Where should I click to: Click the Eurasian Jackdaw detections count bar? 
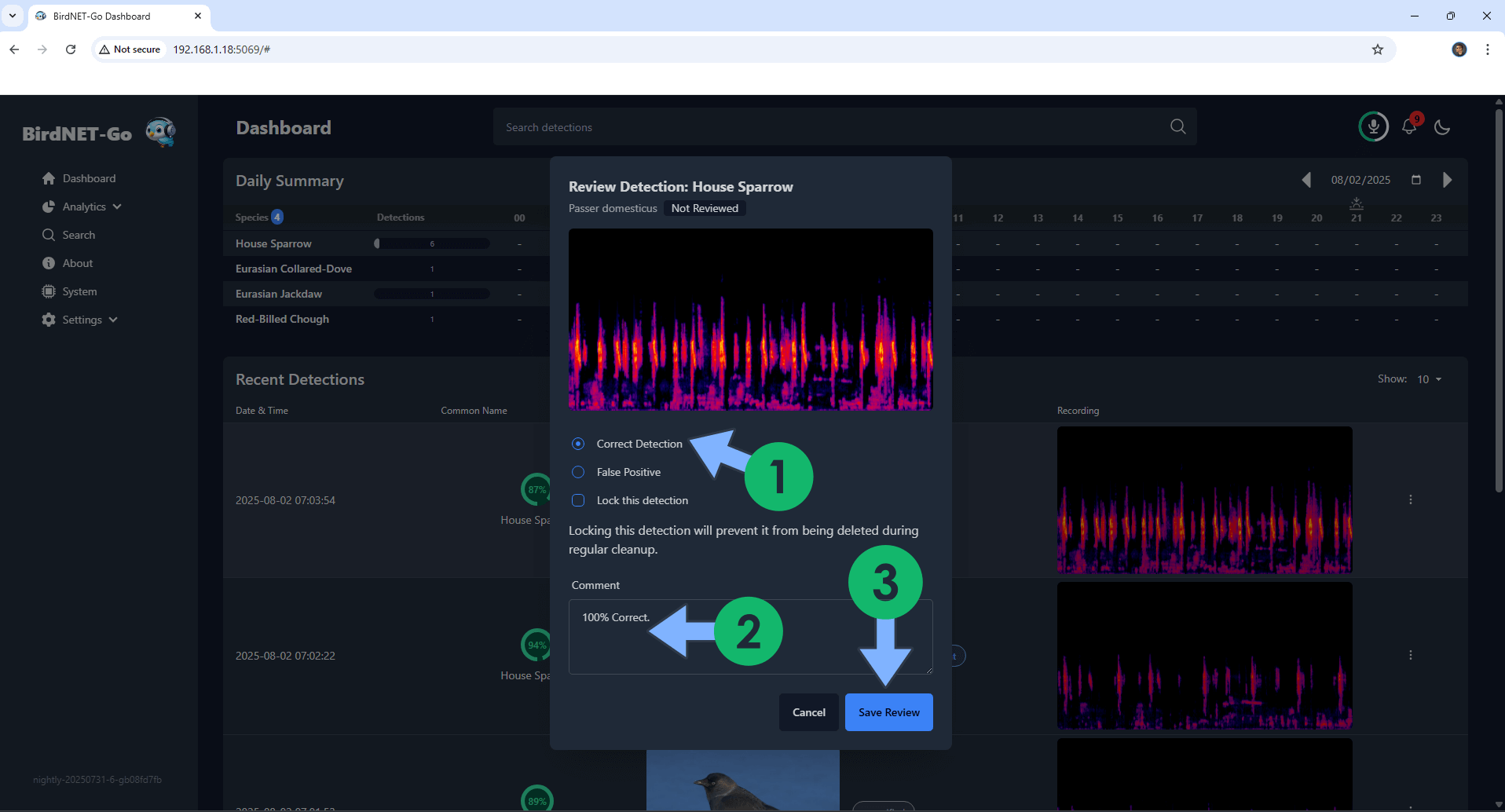432,294
